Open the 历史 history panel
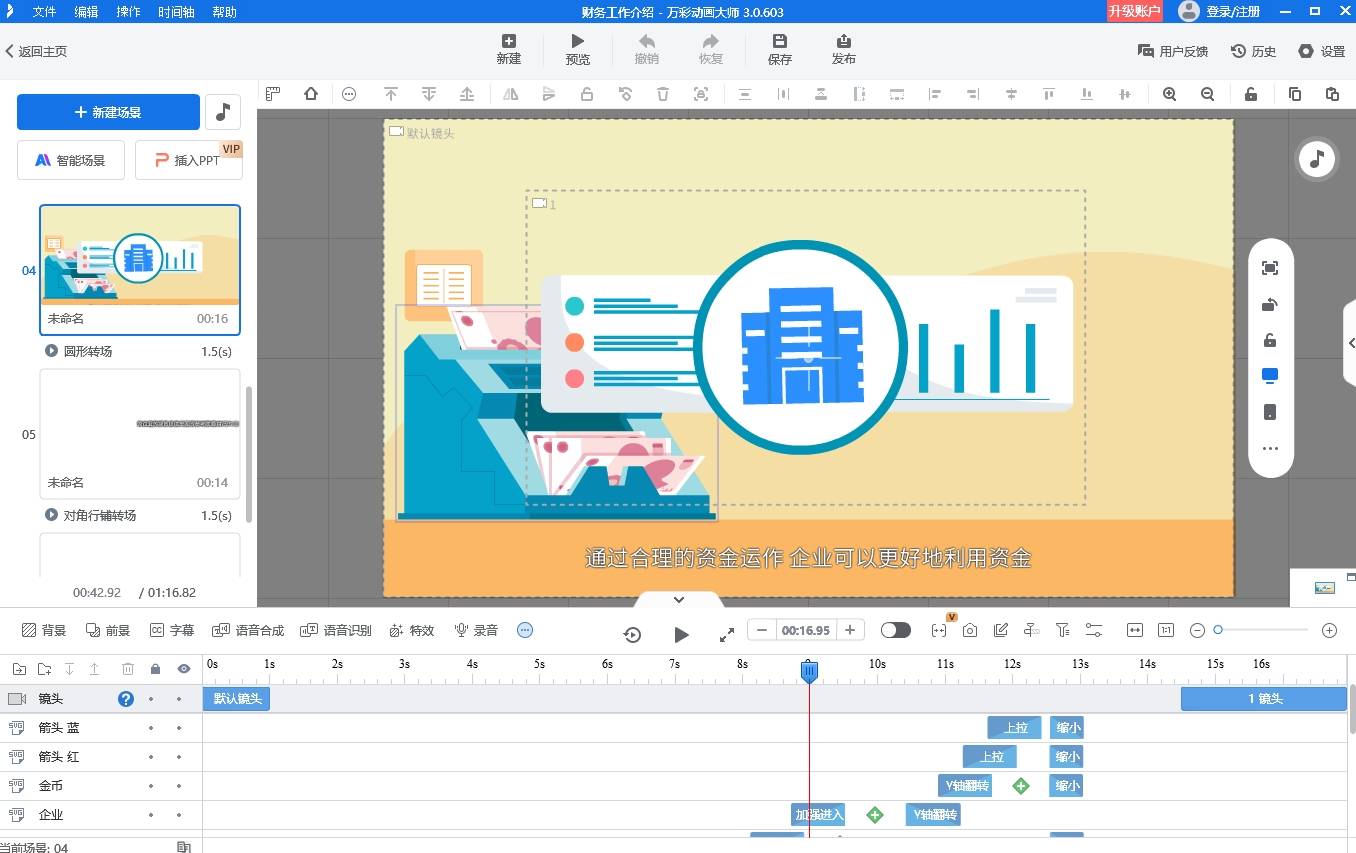1356x853 pixels. (x=1253, y=51)
